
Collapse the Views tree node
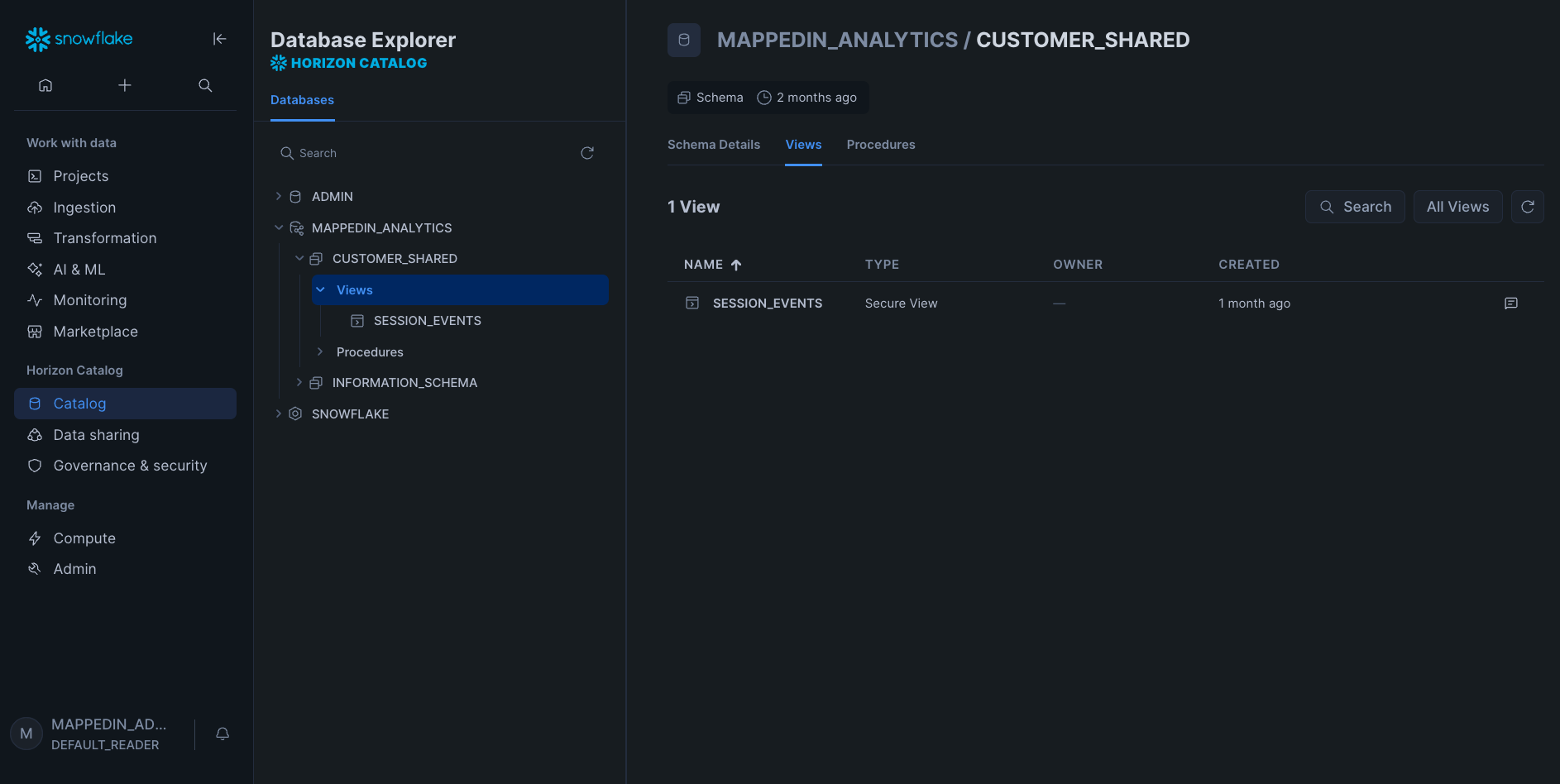click(x=320, y=290)
